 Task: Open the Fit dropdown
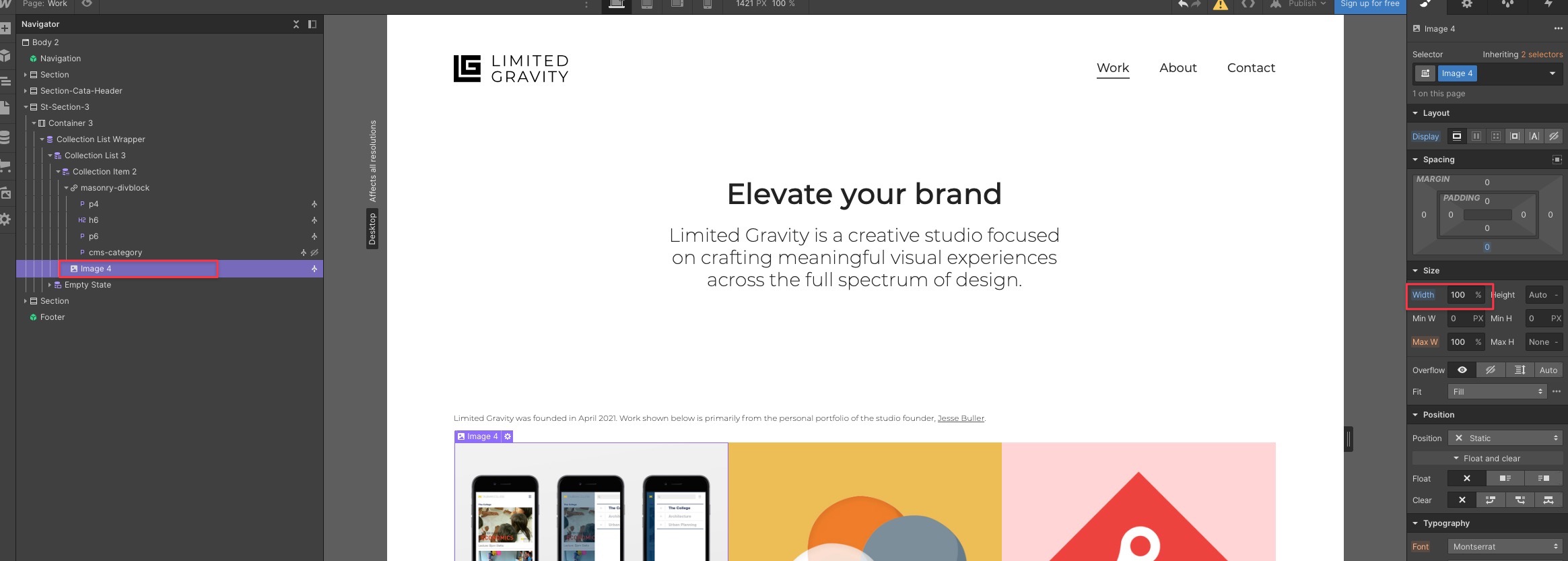(1498, 391)
